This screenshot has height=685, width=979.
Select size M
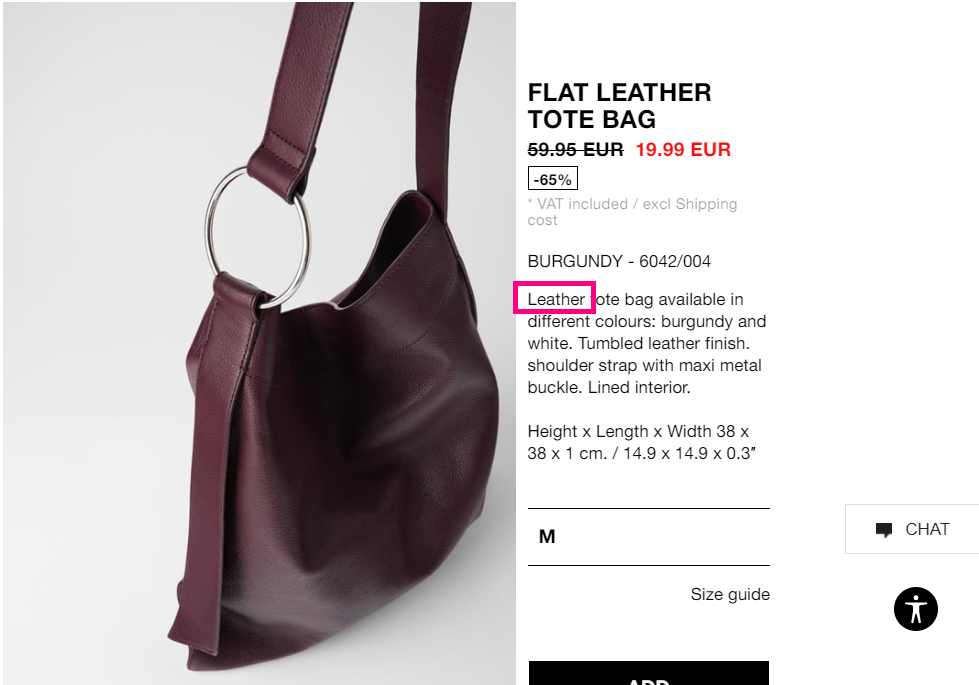pyautogui.click(x=648, y=536)
